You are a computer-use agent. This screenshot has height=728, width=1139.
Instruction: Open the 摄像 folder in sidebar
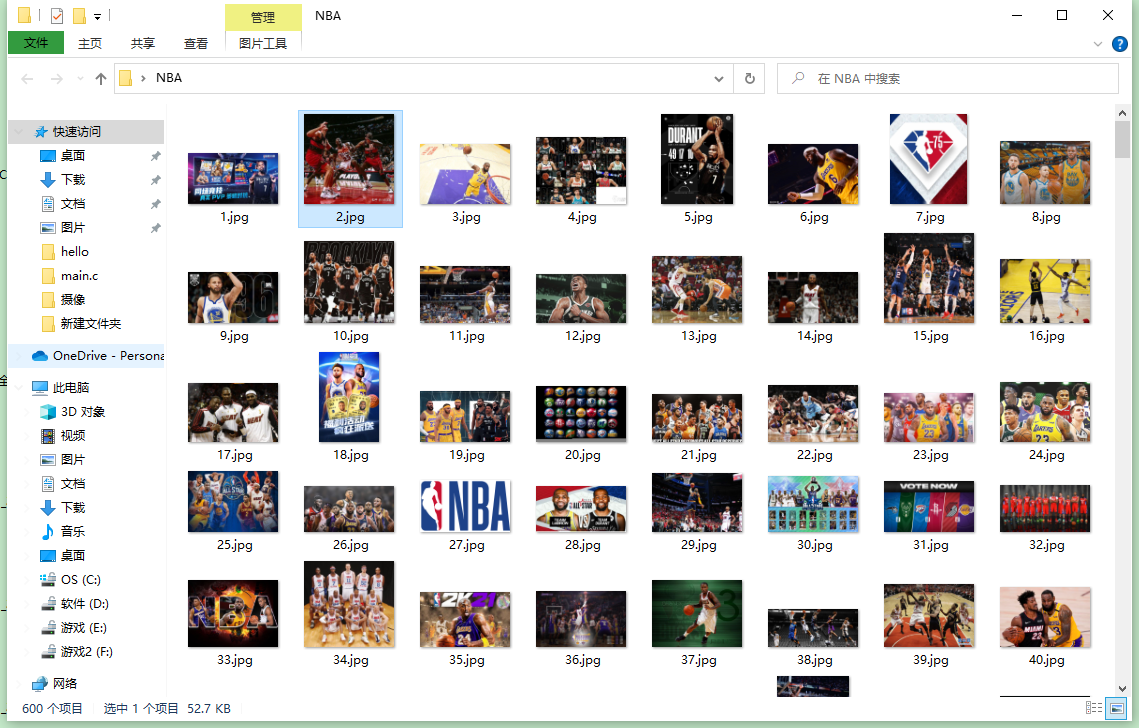click(73, 299)
